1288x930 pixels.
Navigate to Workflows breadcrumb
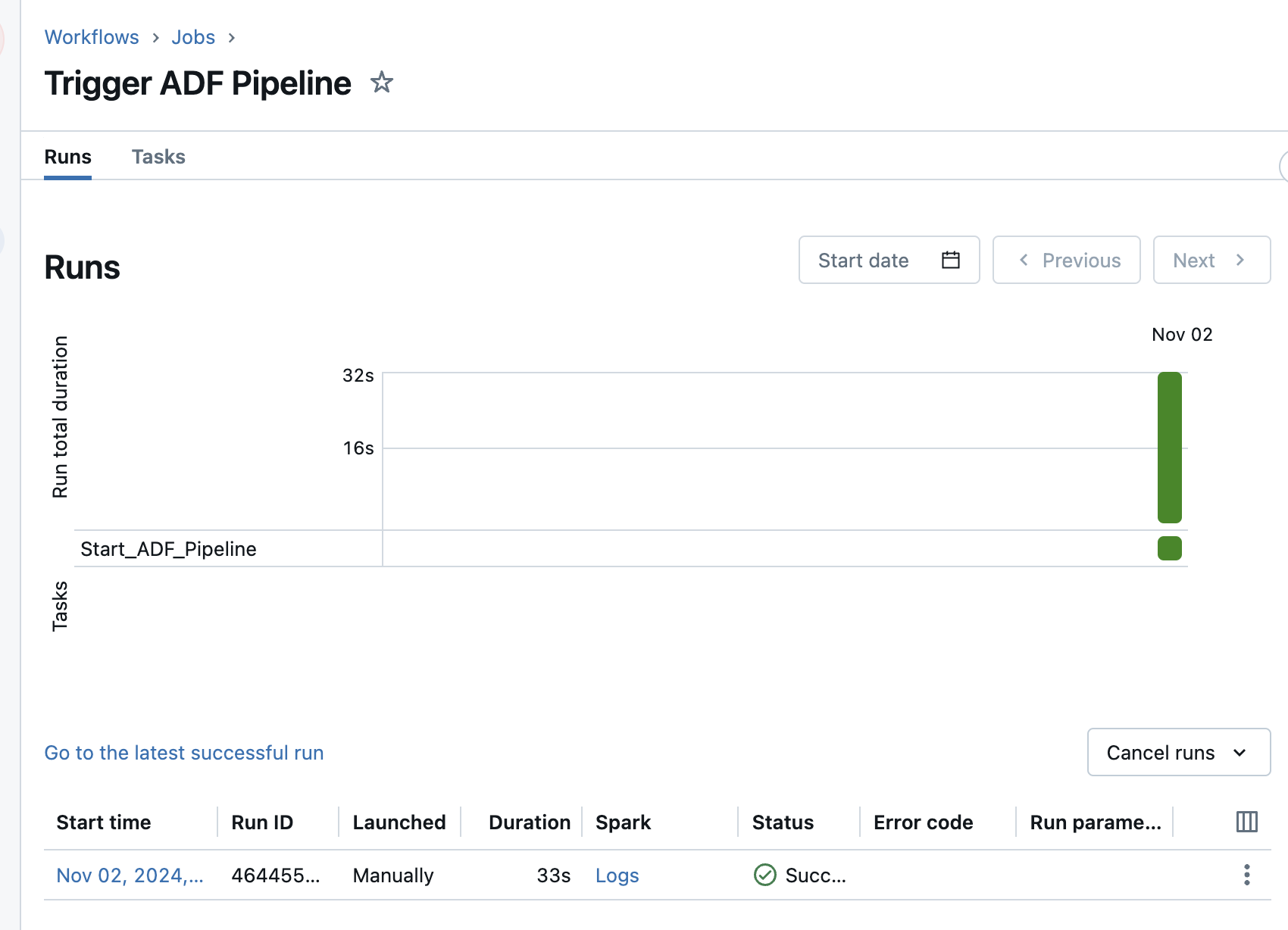tap(92, 37)
